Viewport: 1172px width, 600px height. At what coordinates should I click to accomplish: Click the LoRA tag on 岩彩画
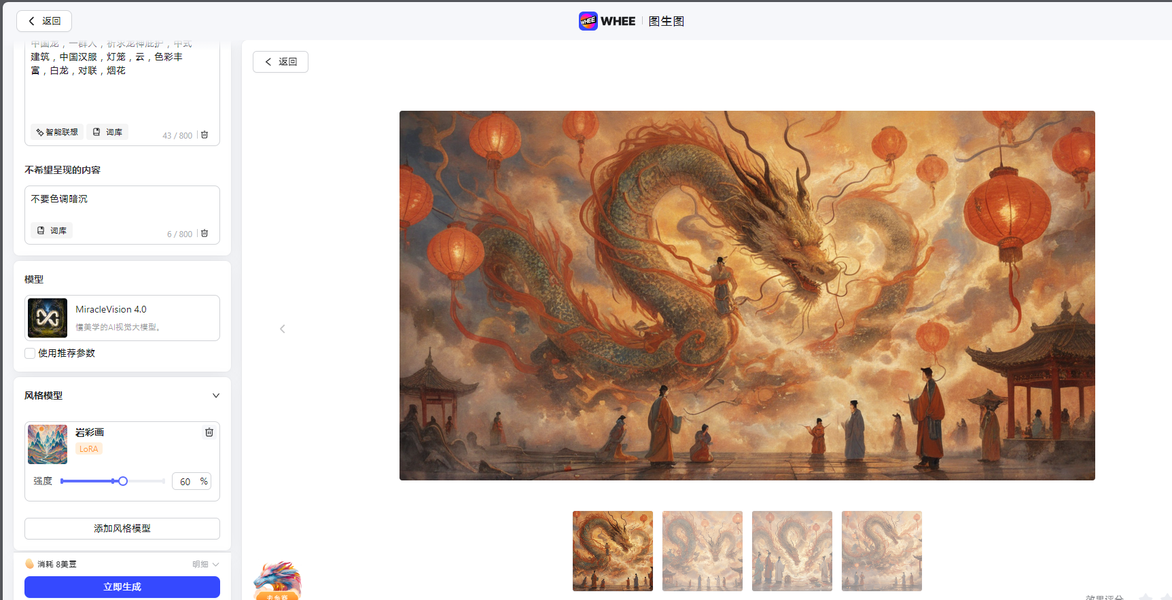[x=89, y=448]
